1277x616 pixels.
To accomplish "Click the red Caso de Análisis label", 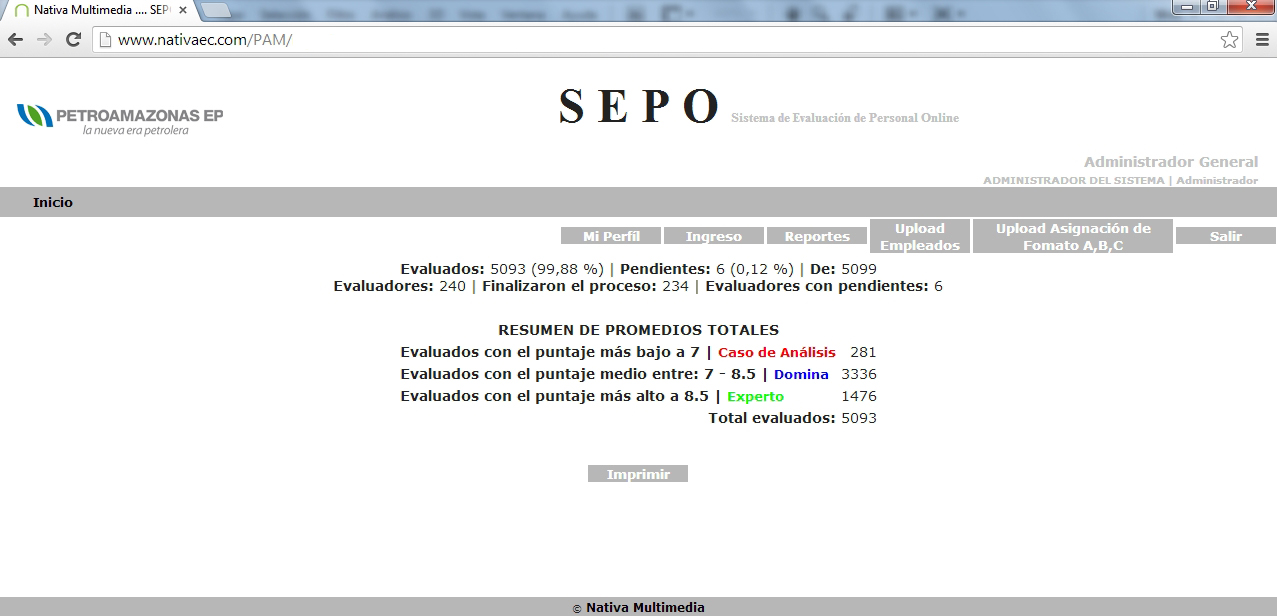I will [776, 353].
